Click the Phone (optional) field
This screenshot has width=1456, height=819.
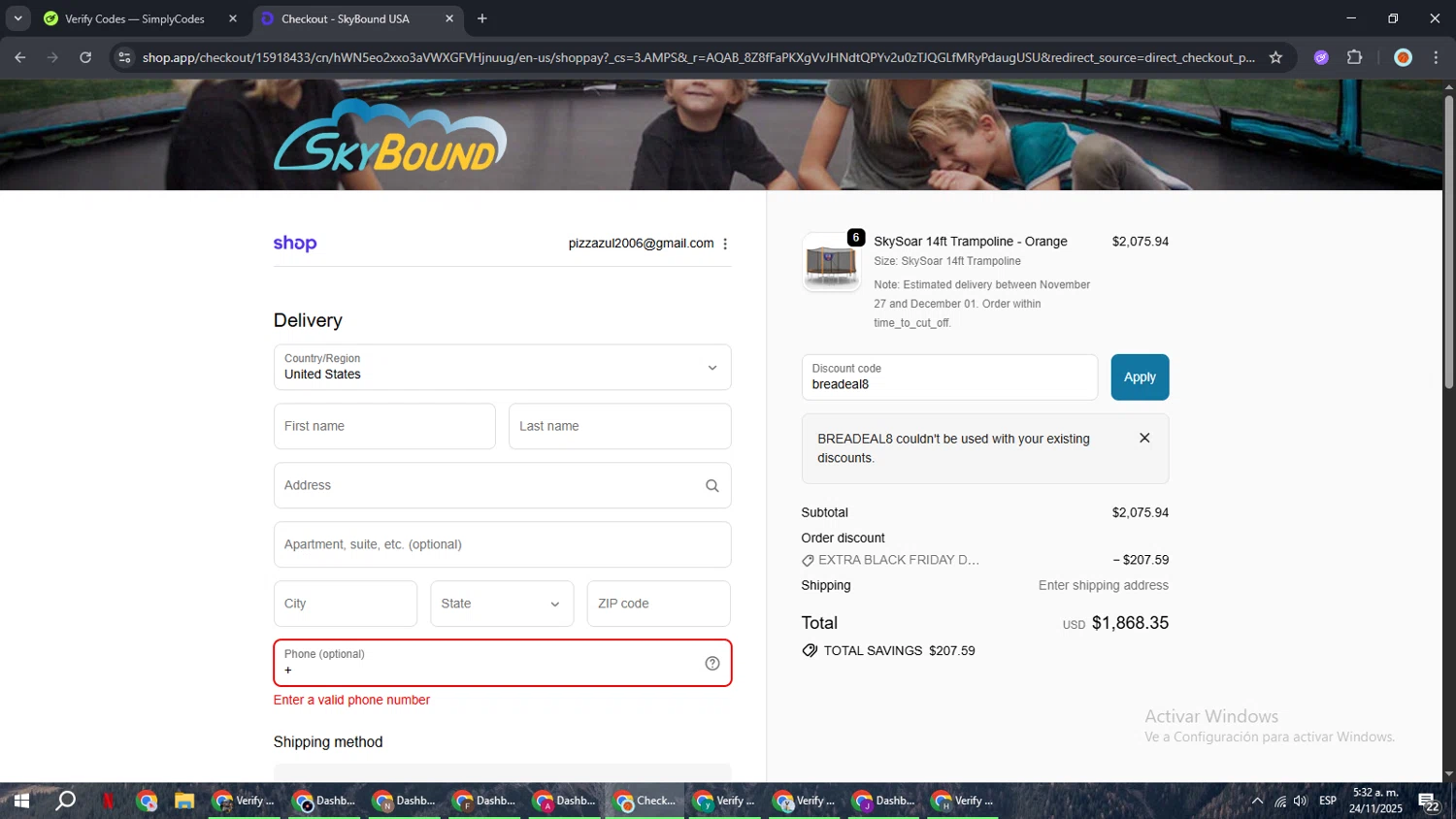point(502,664)
